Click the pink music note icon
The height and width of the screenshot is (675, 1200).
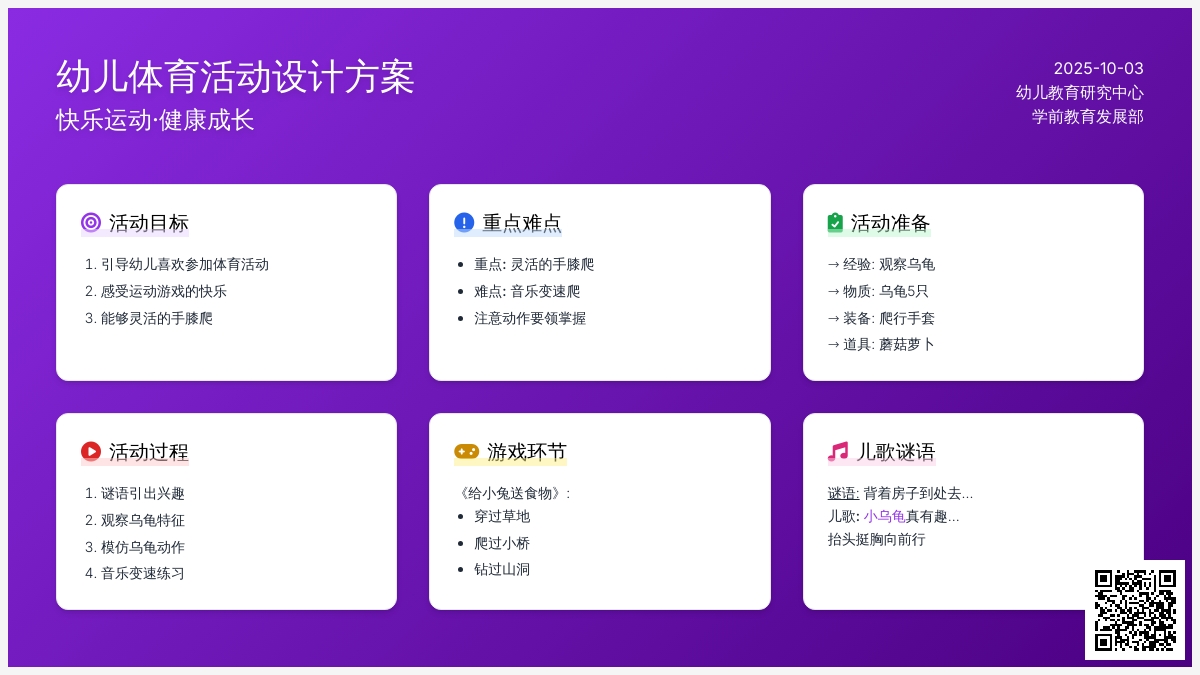point(838,451)
